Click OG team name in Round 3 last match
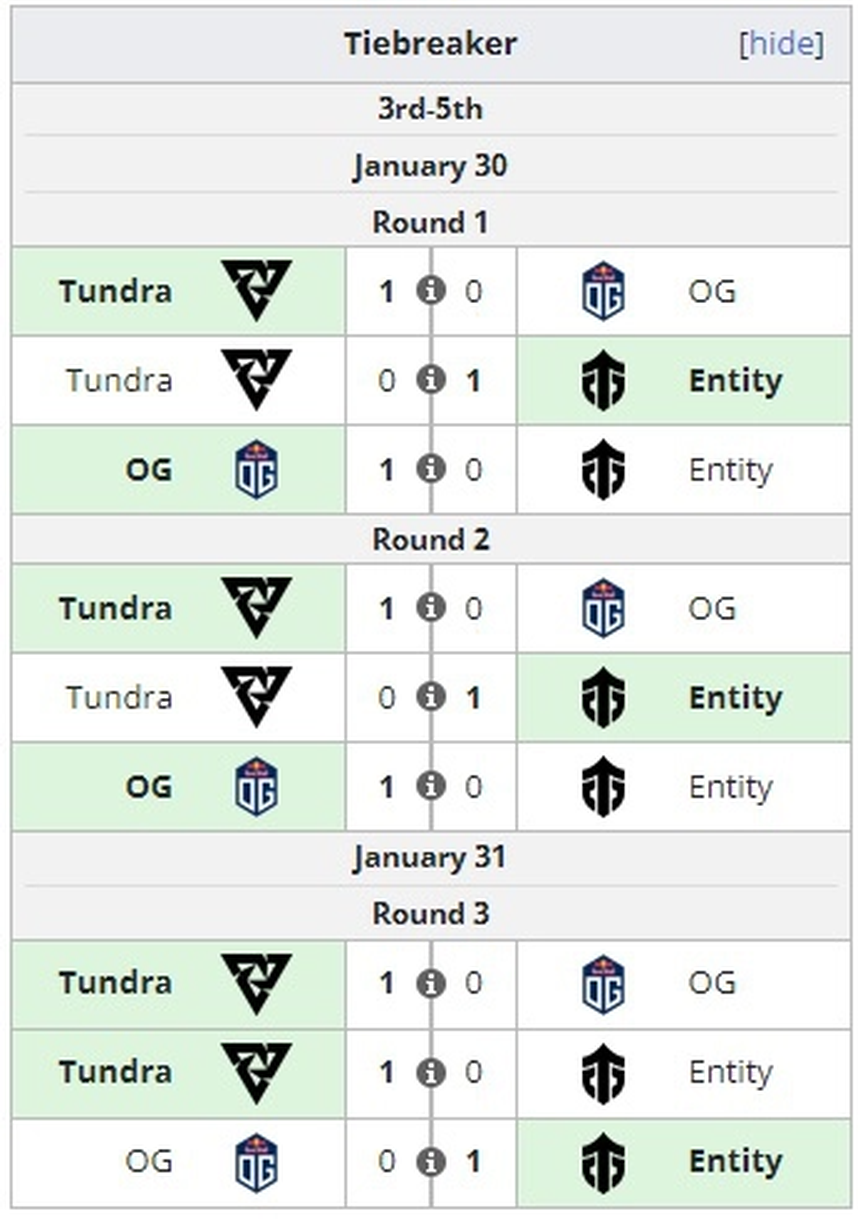860x1219 pixels. 149,1161
